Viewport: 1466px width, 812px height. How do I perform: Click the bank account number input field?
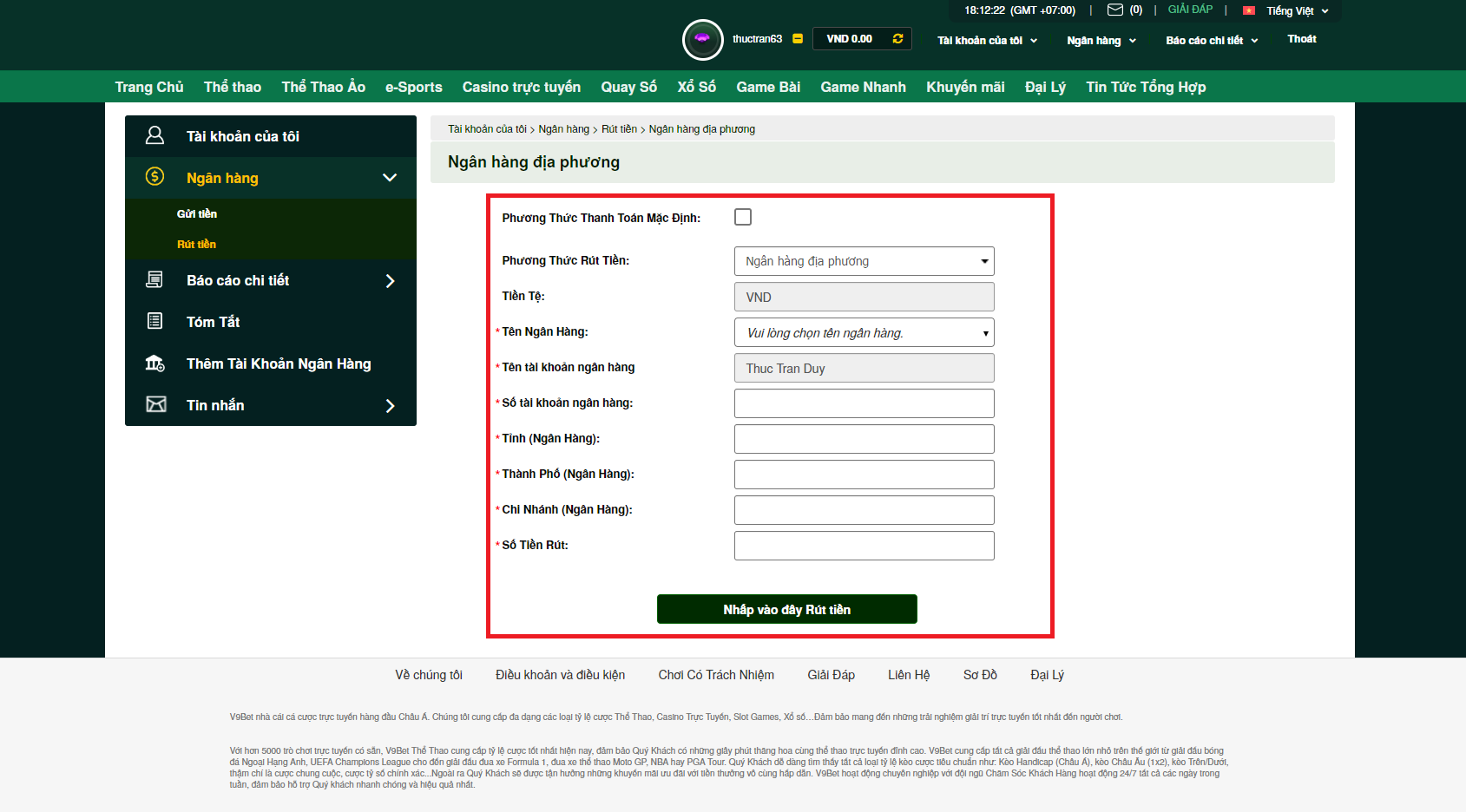click(864, 403)
